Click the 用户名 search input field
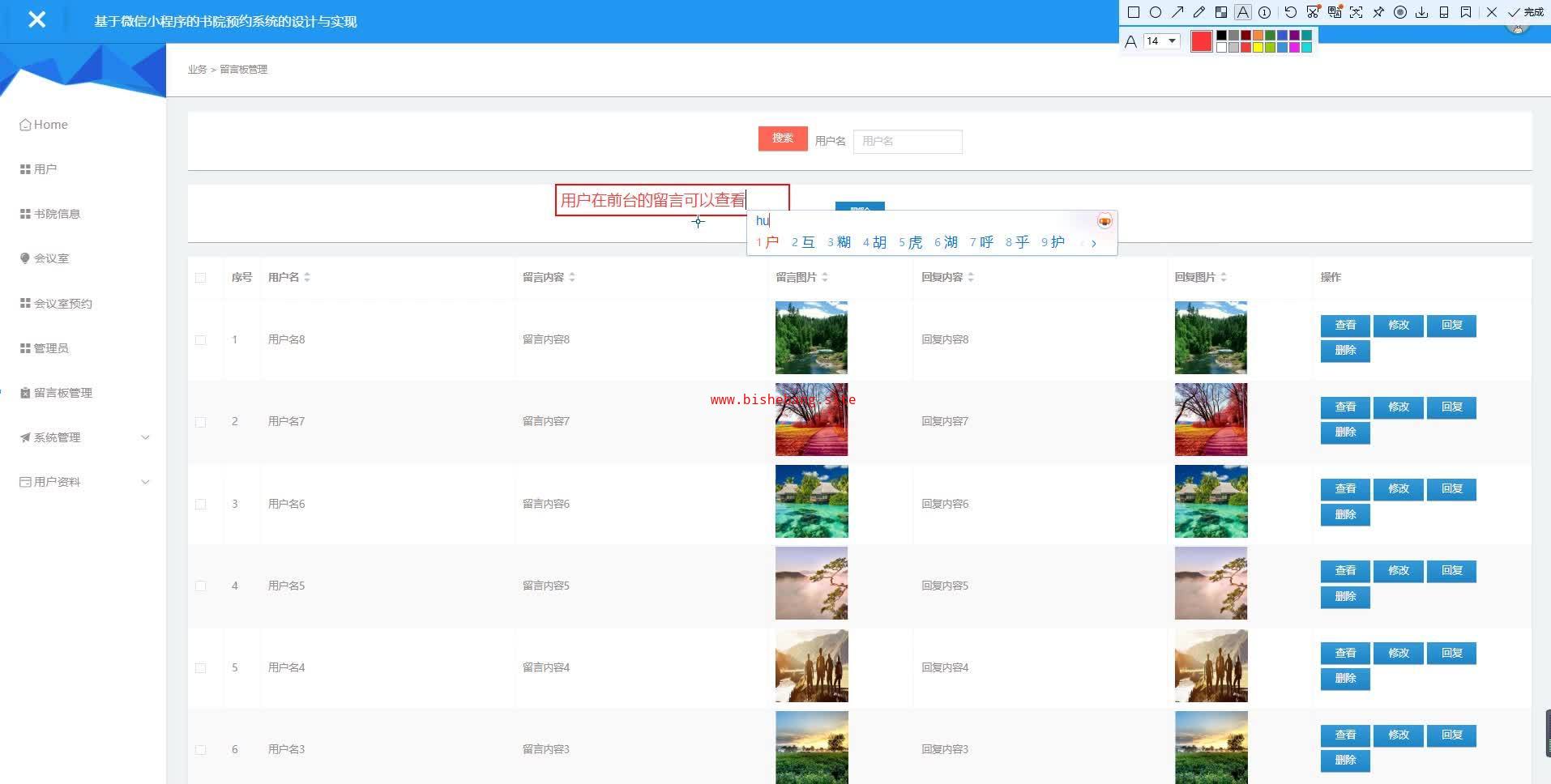 tap(907, 142)
